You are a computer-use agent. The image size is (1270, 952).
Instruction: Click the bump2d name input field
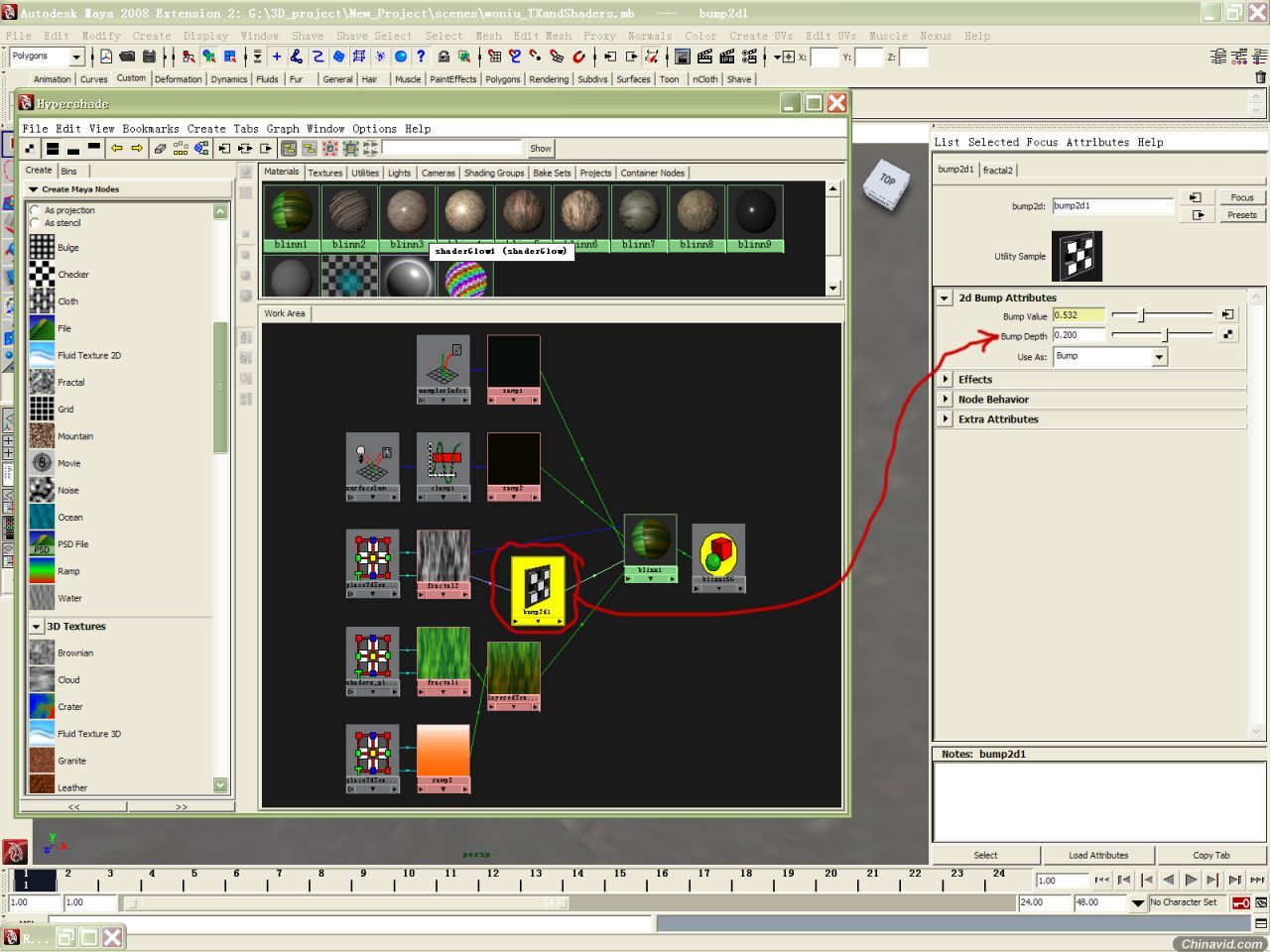pyautogui.click(x=1112, y=206)
